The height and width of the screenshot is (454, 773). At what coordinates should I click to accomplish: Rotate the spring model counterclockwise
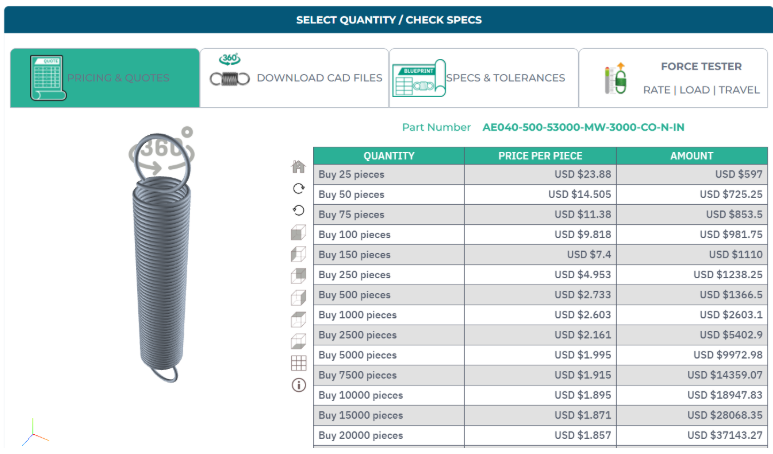(x=298, y=210)
